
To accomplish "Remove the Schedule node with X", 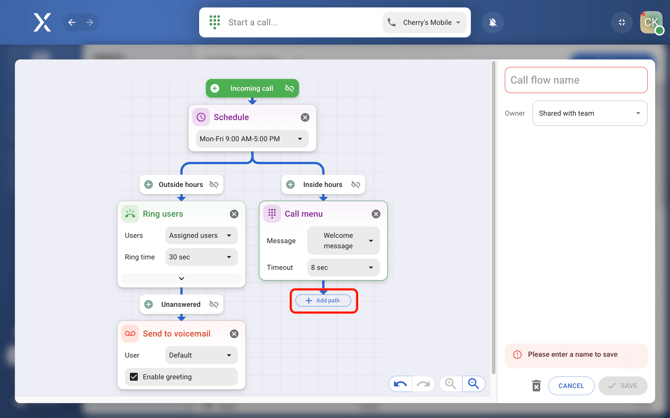I will tap(305, 117).
